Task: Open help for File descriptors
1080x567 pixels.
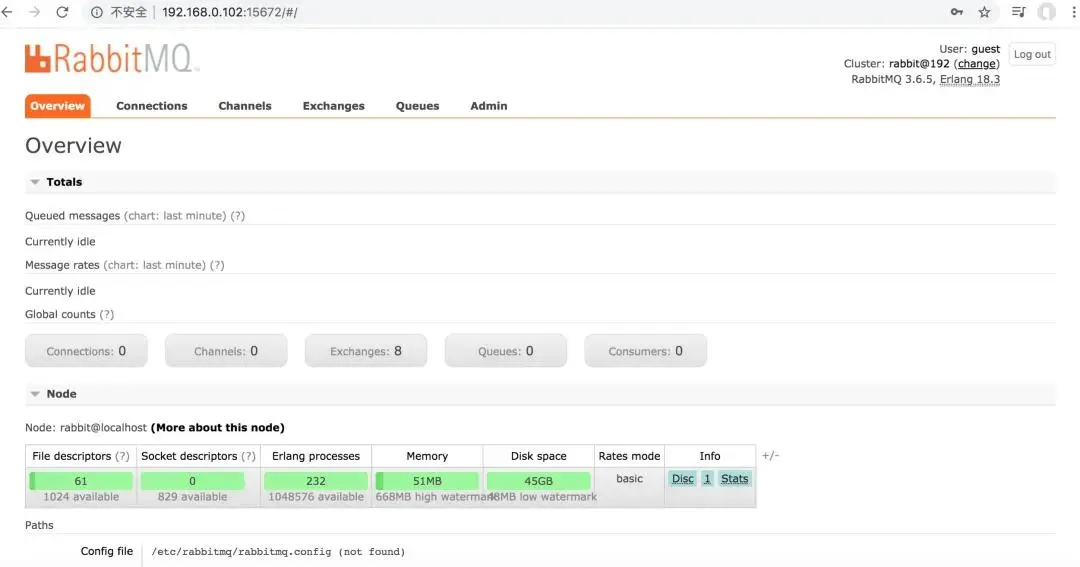Action: click(122, 456)
